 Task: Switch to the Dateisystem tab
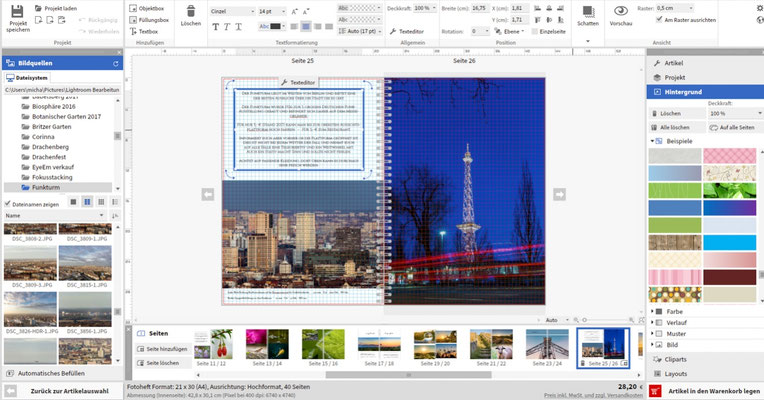click(27, 77)
